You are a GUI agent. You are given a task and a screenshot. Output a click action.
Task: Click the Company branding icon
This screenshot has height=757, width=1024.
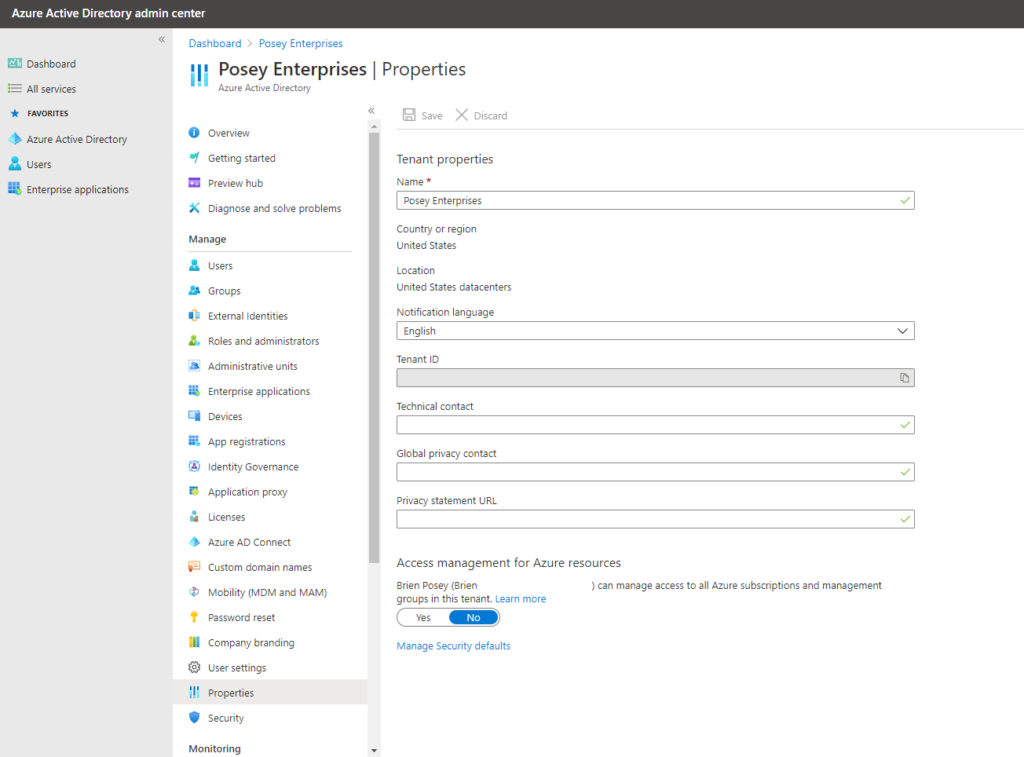(194, 642)
